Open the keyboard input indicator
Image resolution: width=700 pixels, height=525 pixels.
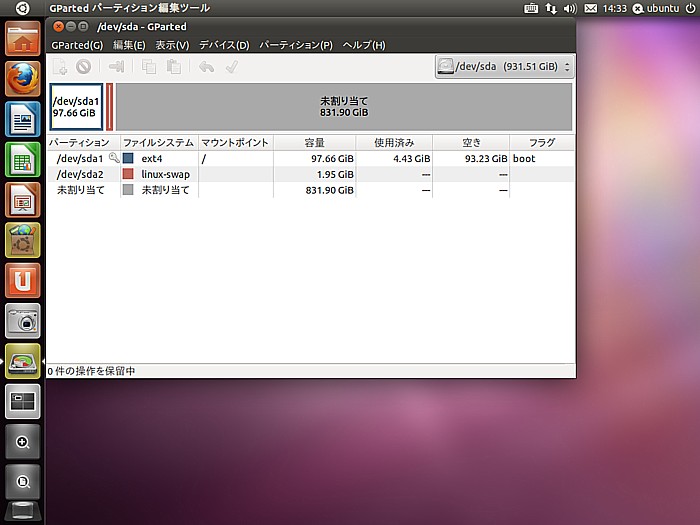(x=531, y=8)
